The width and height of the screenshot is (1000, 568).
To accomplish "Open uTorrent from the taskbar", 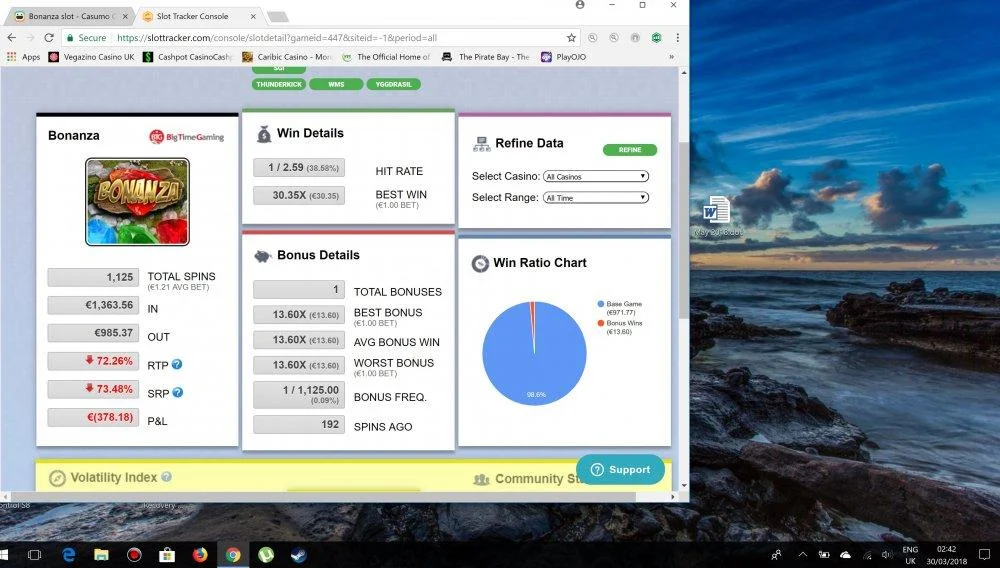I will pyautogui.click(x=266, y=555).
